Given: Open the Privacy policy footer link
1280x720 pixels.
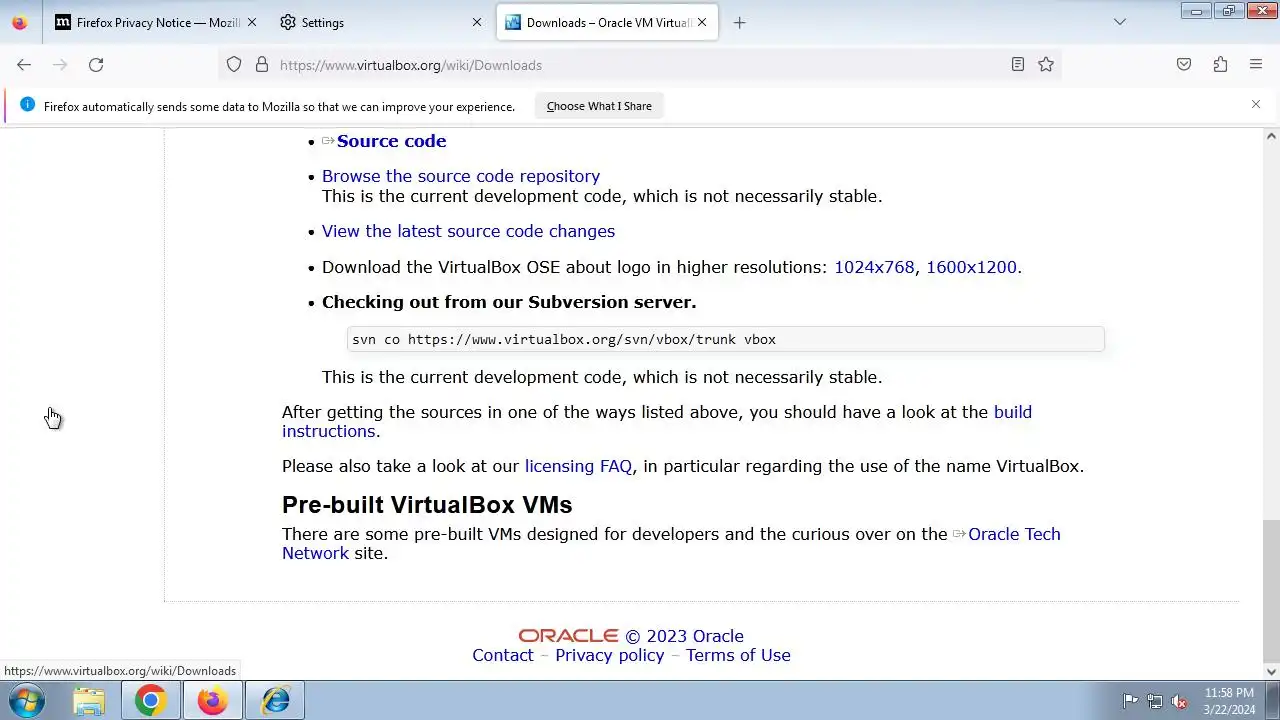Looking at the screenshot, I should coord(609,655).
